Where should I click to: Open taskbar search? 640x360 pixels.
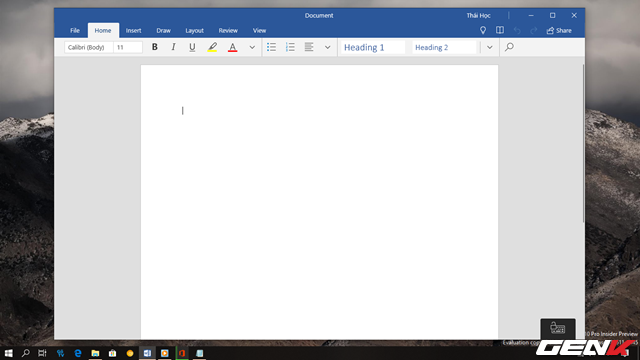(x=25, y=353)
